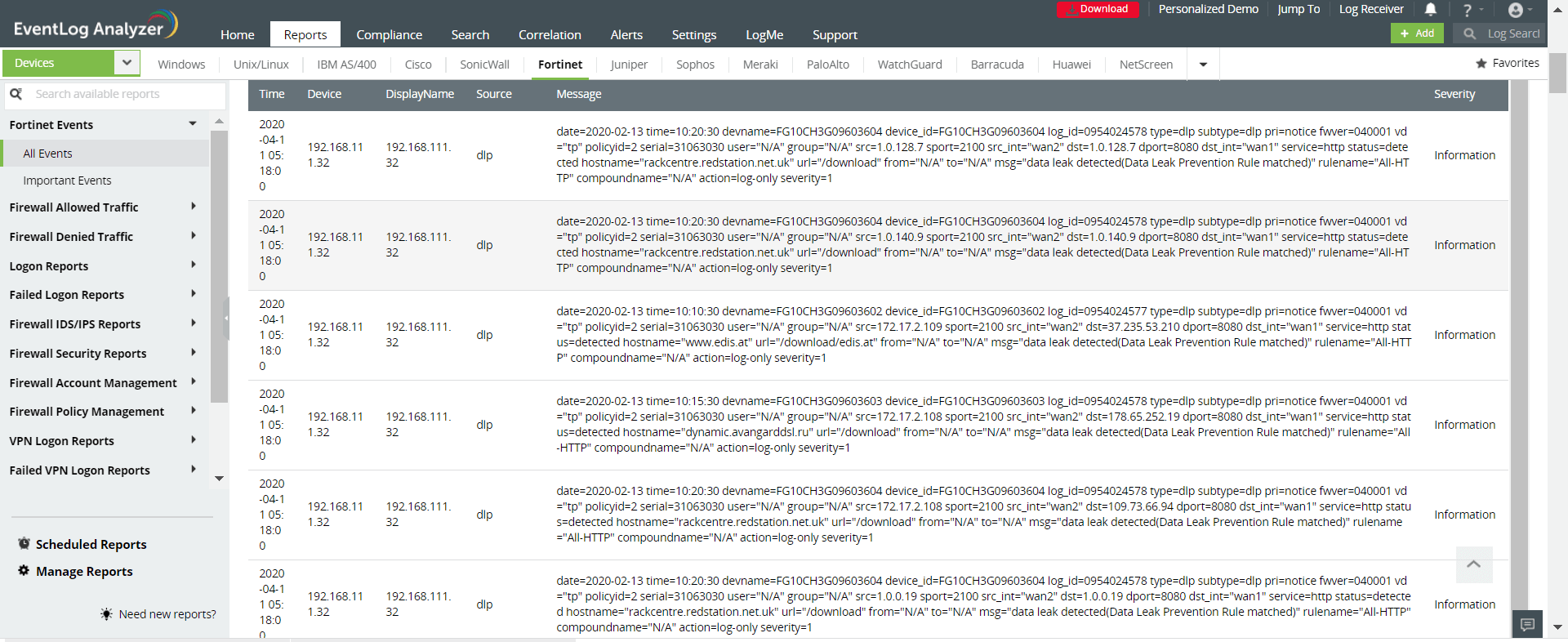Expand Firewall Policy Management section

194,411
